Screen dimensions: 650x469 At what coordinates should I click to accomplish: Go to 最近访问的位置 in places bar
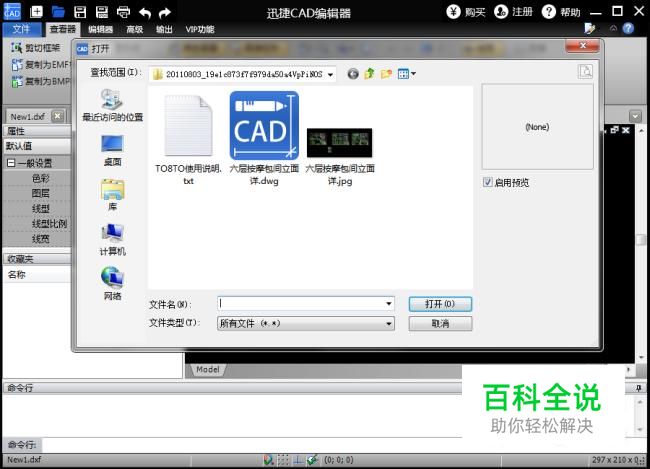click(x=112, y=104)
